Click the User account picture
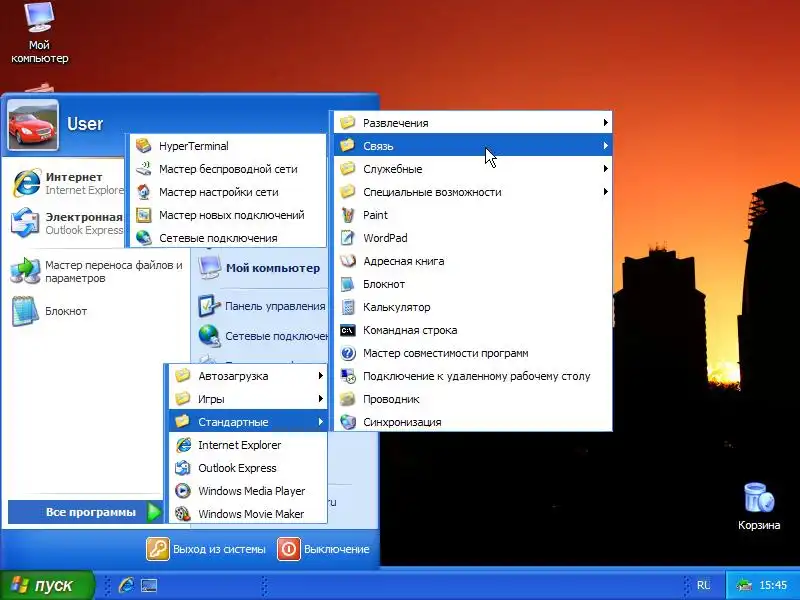800x600 pixels. pyautogui.click(x=33, y=125)
